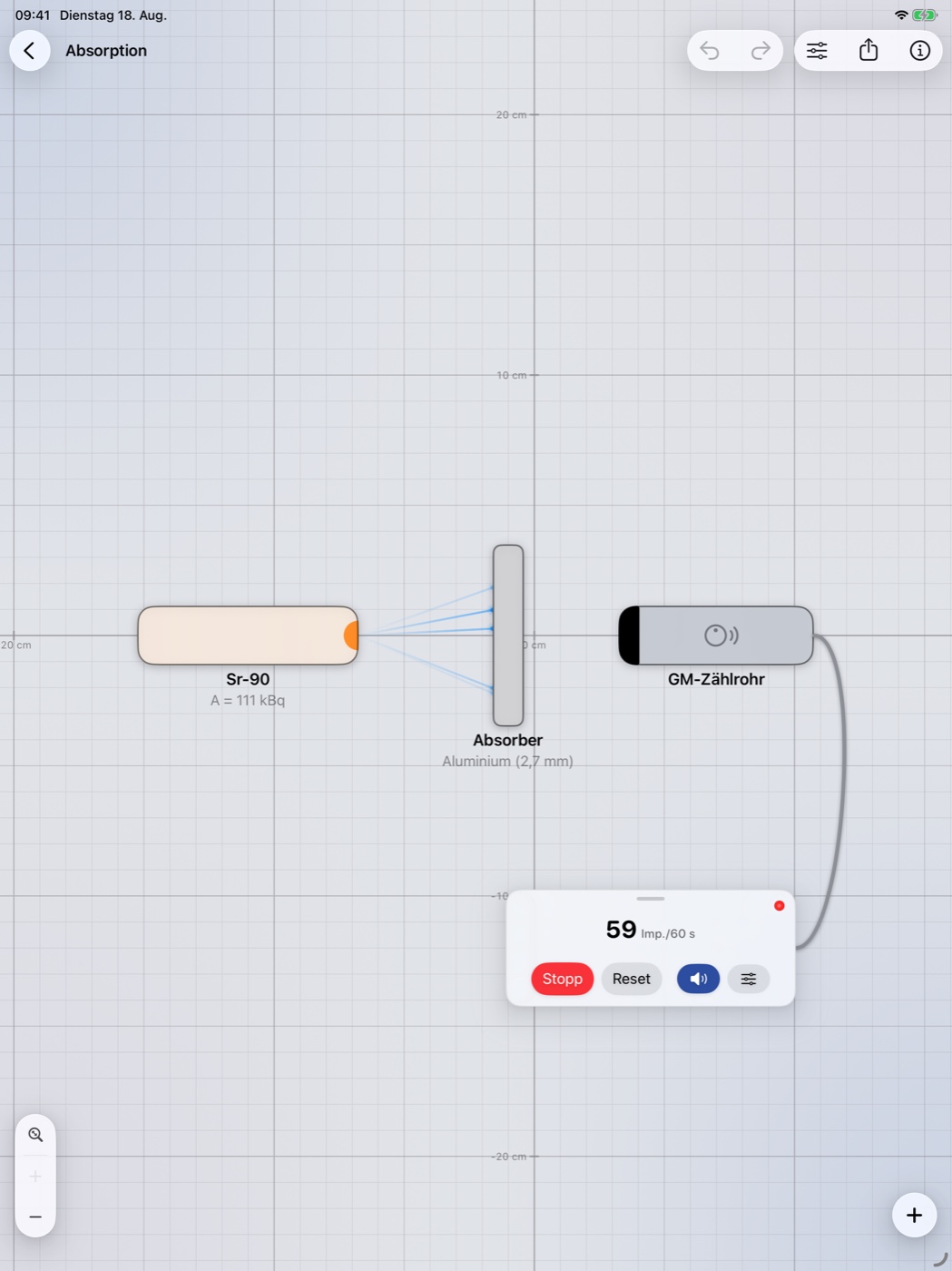
Task: Open the experiment settings sliders icon
Action: [817, 51]
